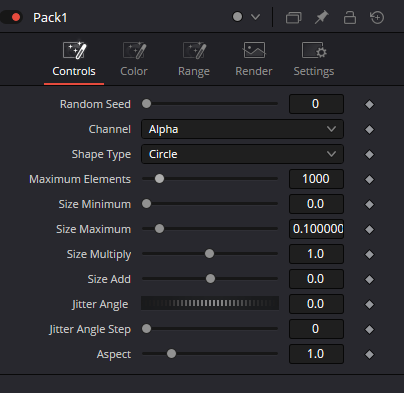The width and height of the screenshot is (404, 393).
Task: Add keyframe for Jitter Angle Step
Action: pyautogui.click(x=369, y=329)
